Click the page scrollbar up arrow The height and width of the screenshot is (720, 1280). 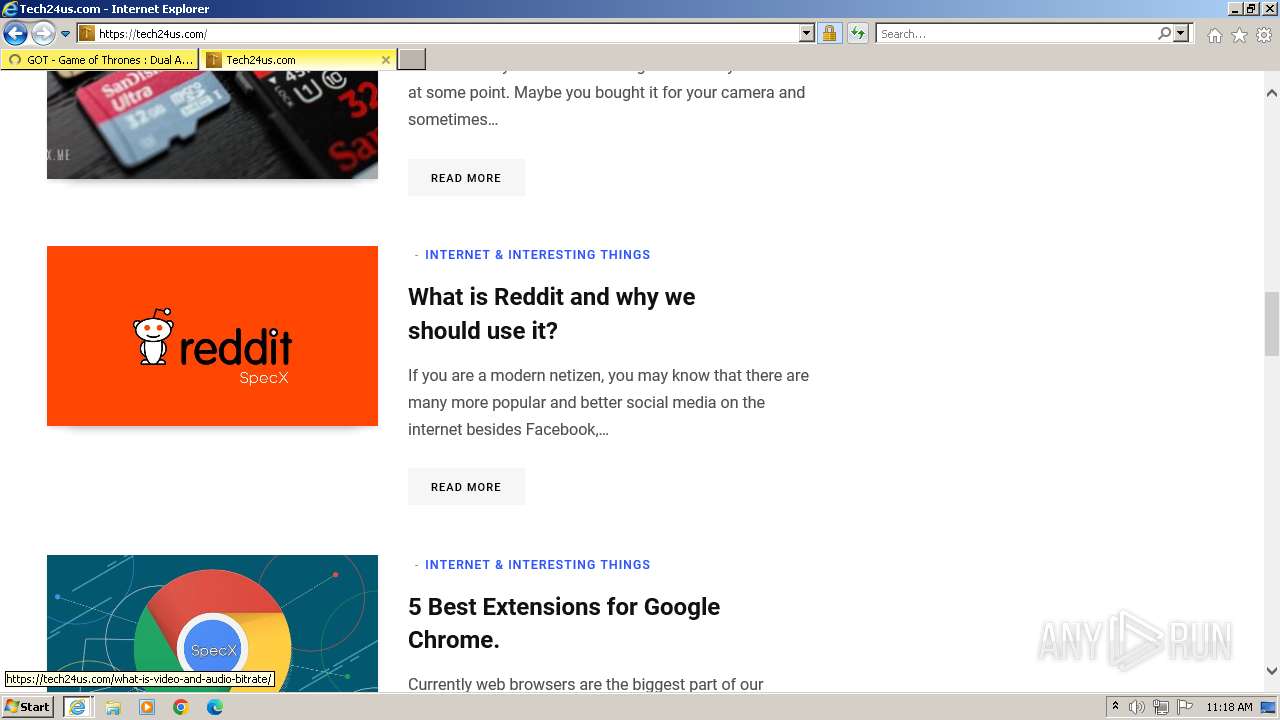point(1272,93)
